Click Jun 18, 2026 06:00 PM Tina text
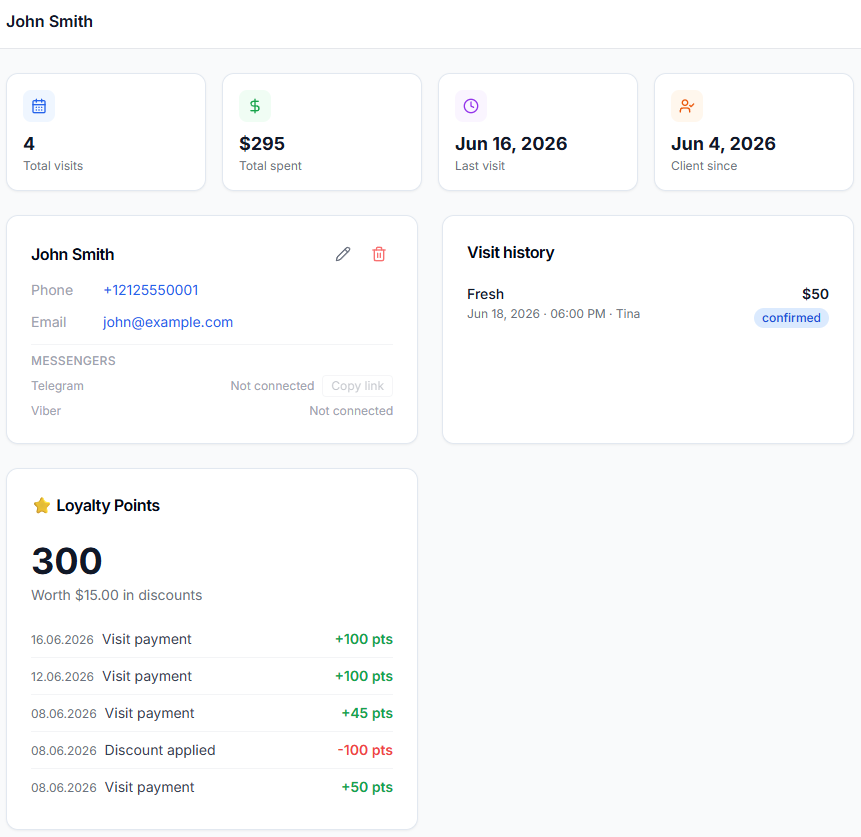This screenshot has width=861, height=837. pos(554,314)
